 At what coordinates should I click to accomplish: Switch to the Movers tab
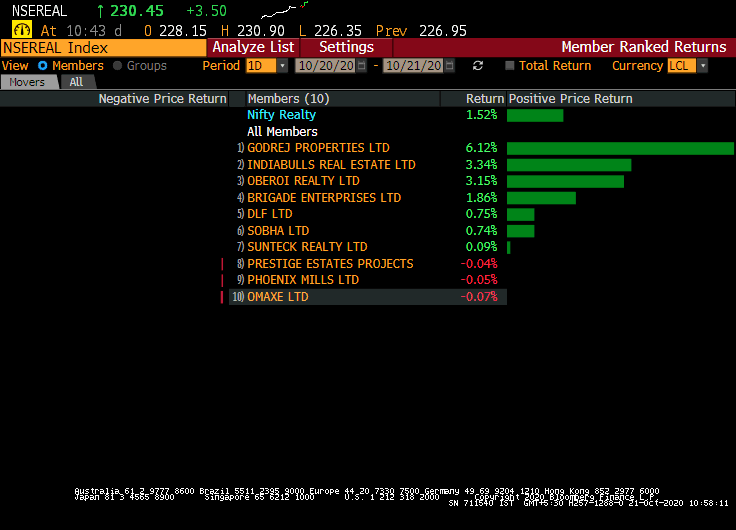[x=27, y=82]
